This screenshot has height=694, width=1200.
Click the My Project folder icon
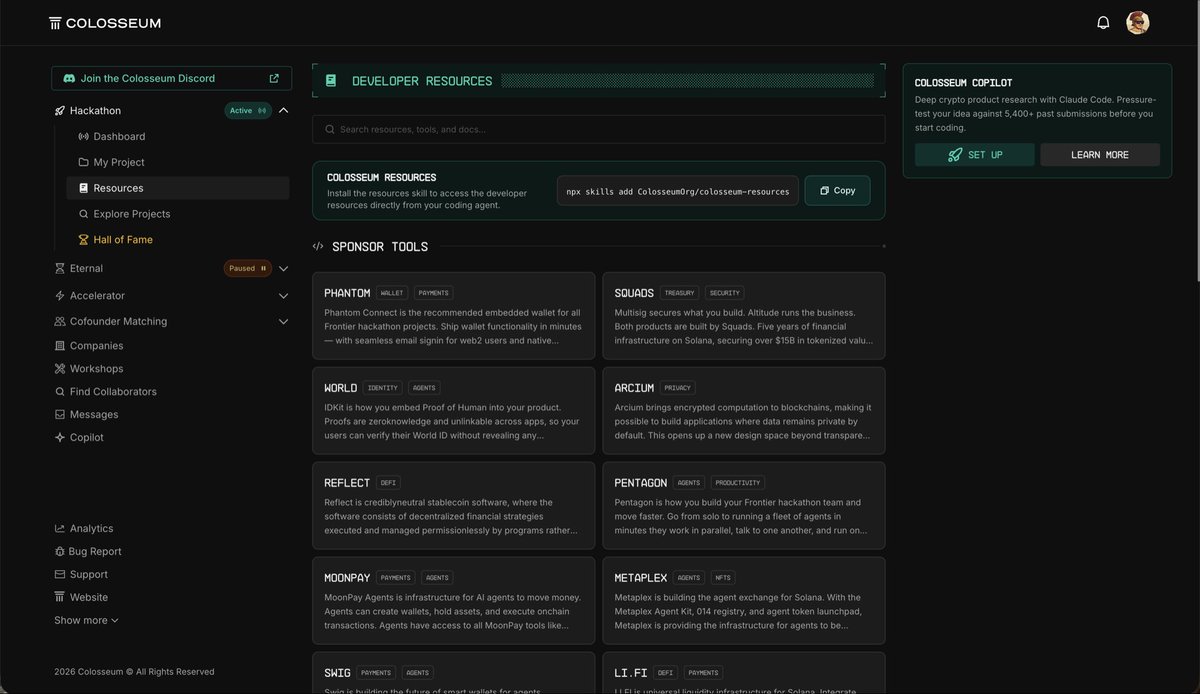point(84,162)
